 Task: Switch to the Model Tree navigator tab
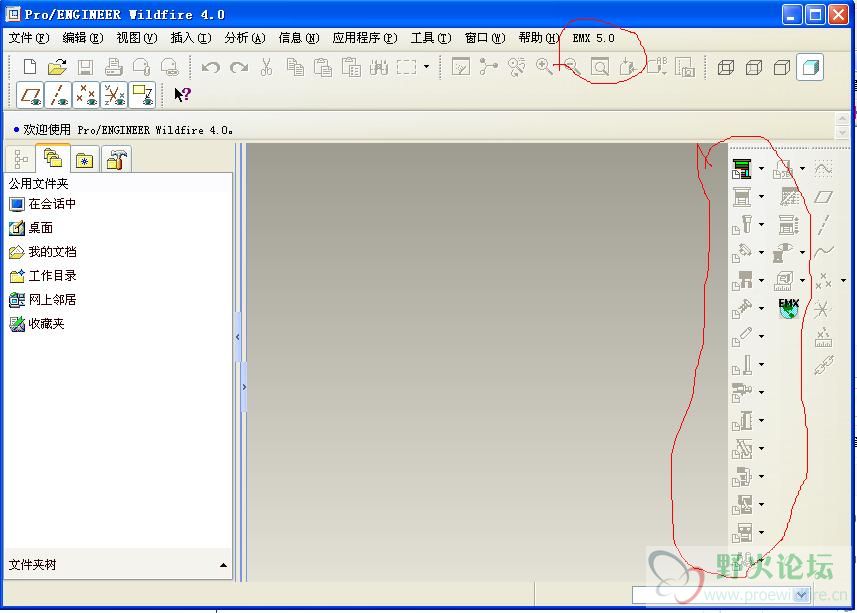click(21, 159)
